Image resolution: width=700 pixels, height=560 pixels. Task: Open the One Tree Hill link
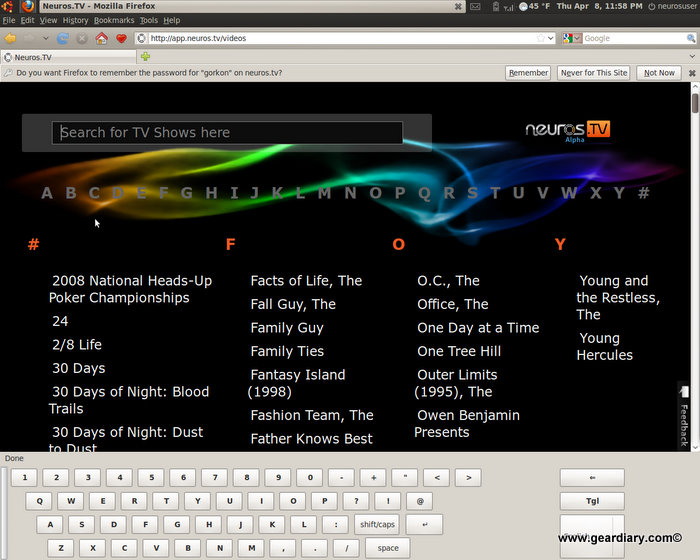tap(459, 351)
